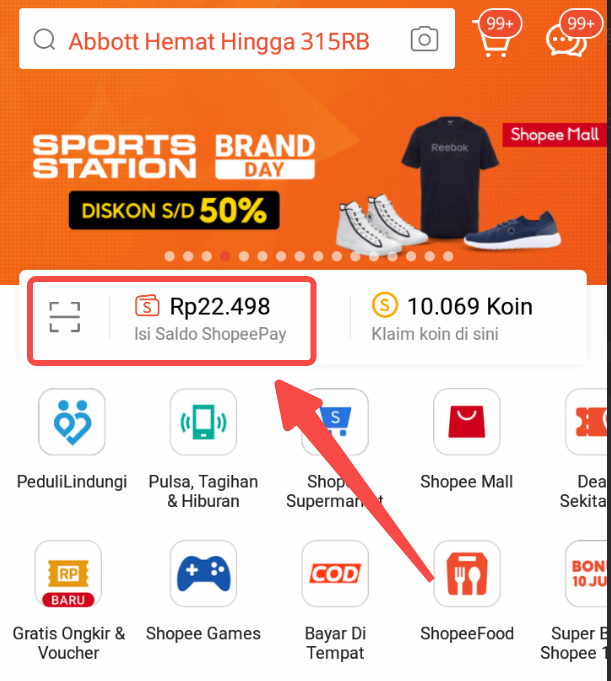The width and height of the screenshot is (611, 681).
Task: Tap the camera image search icon
Action: point(424,39)
